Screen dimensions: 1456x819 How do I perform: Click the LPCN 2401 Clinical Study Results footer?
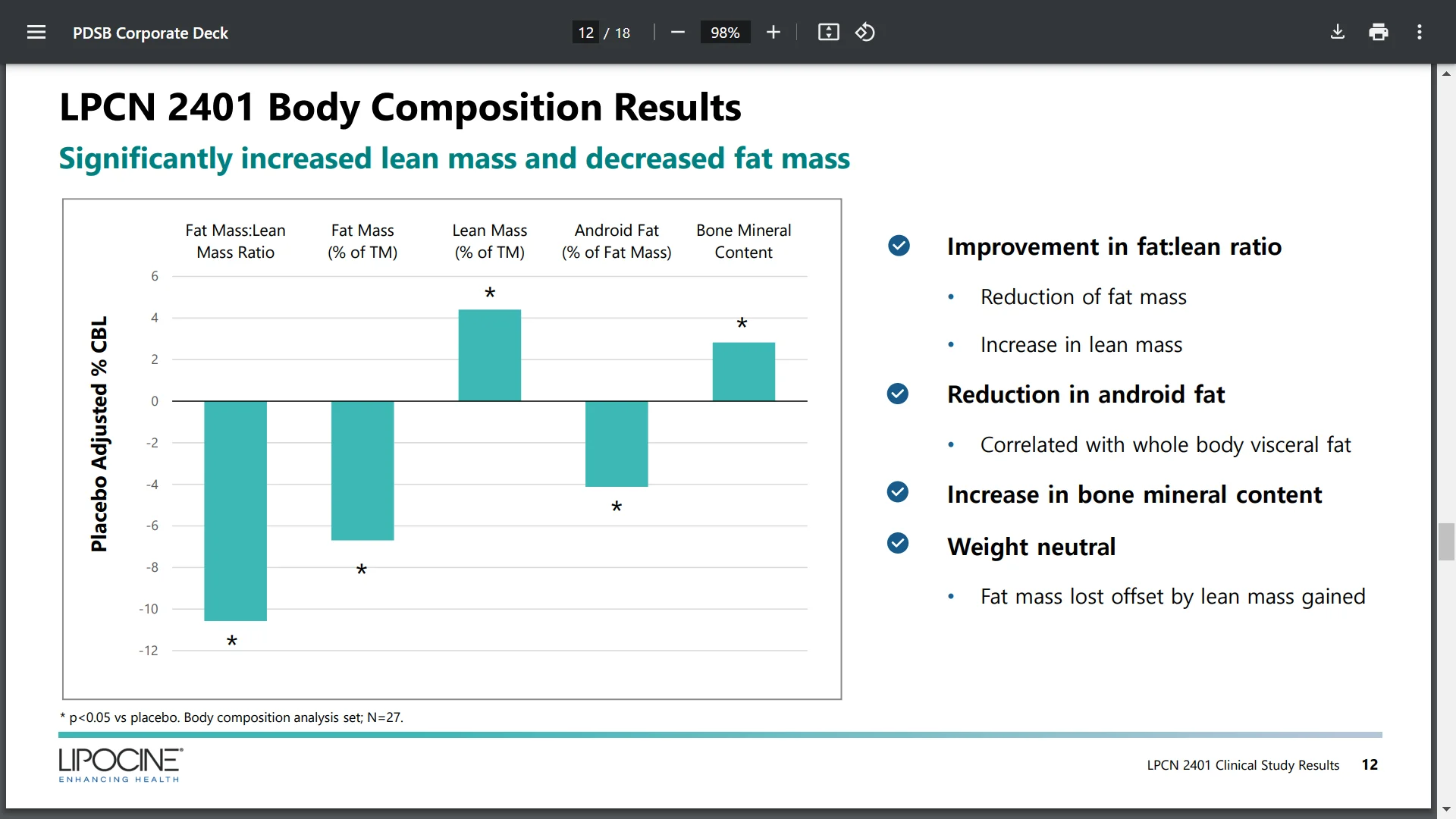(1243, 765)
